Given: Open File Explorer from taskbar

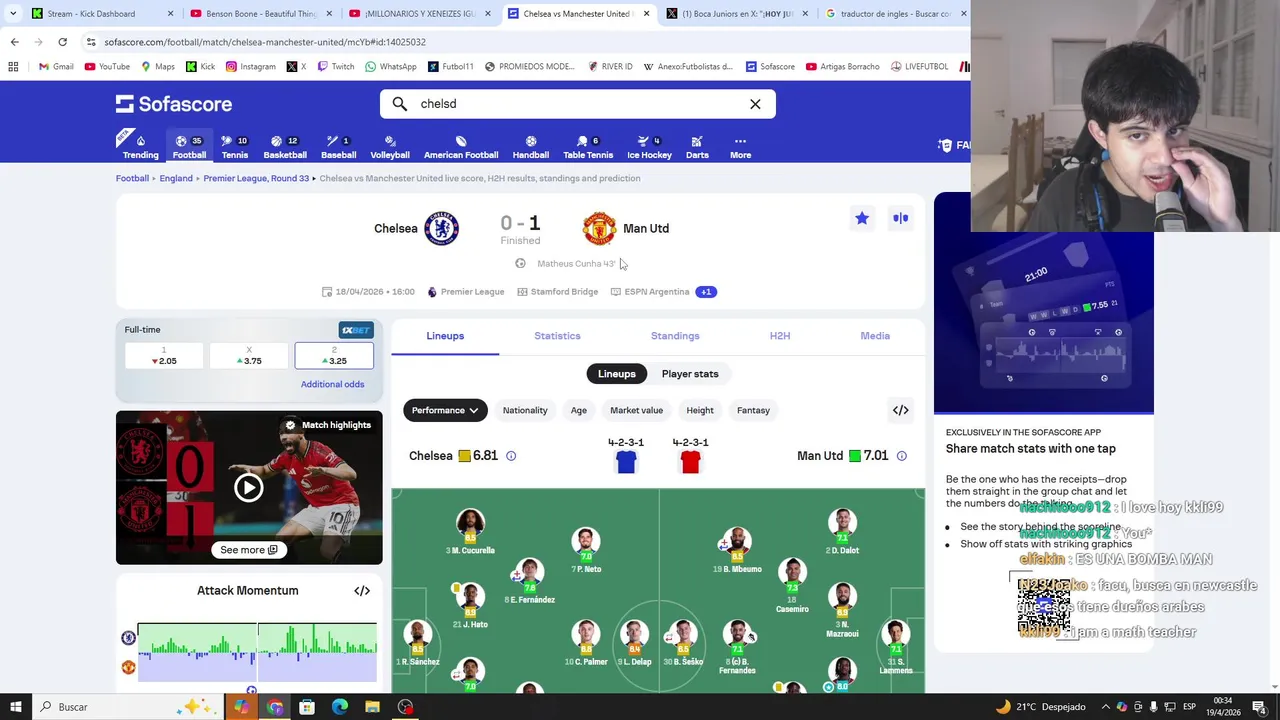Looking at the screenshot, I should pyautogui.click(x=372, y=707).
